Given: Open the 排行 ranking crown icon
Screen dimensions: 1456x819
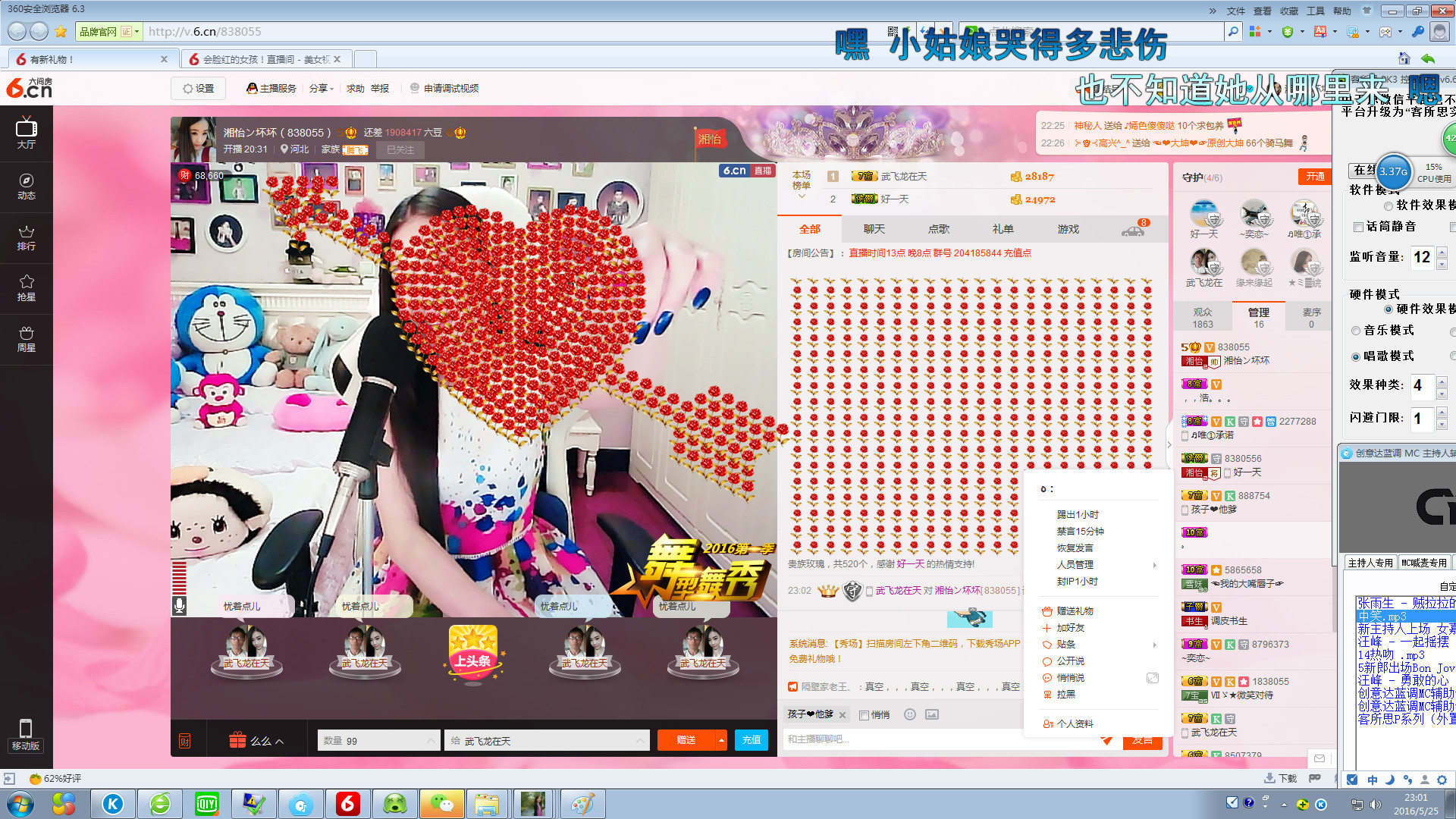Looking at the screenshot, I should 27,237.
